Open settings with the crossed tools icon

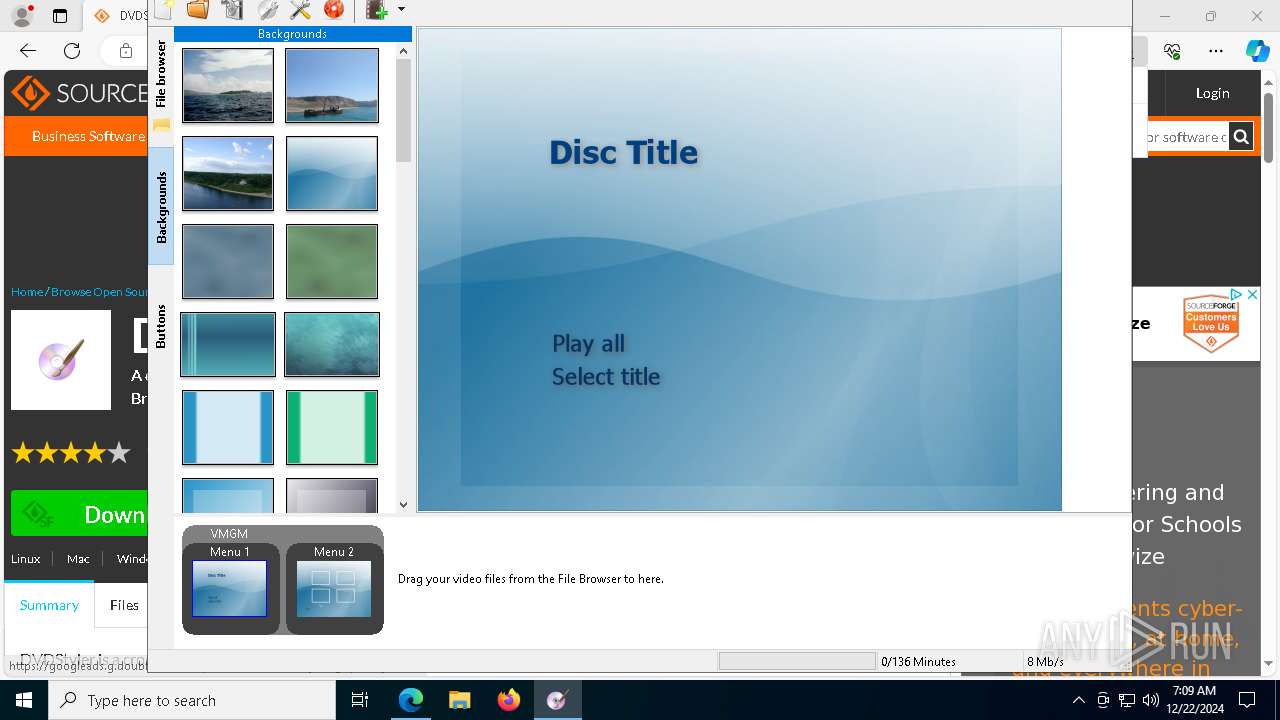pyautogui.click(x=300, y=9)
